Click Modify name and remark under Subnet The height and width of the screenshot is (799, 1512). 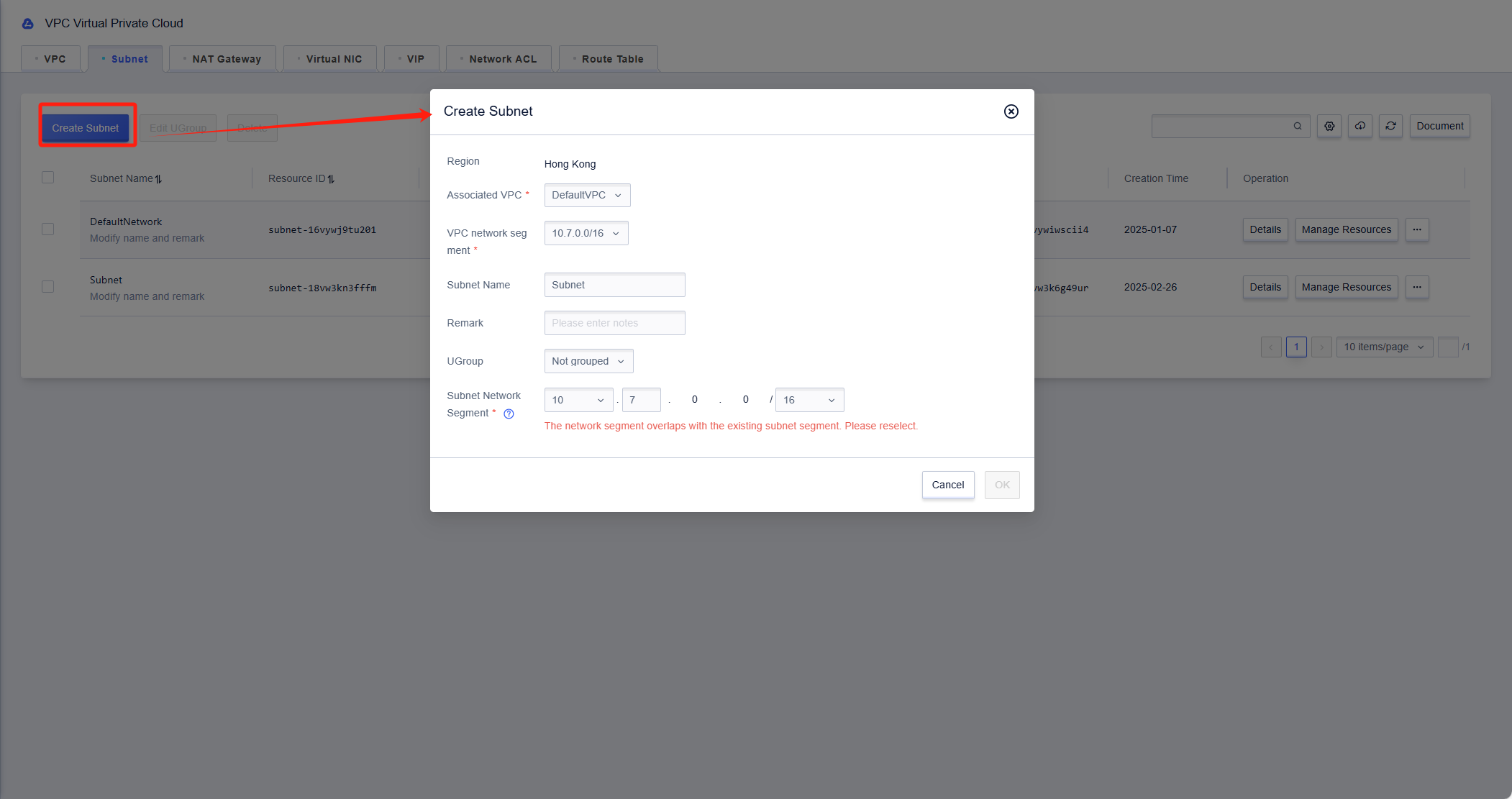coord(147,297)
